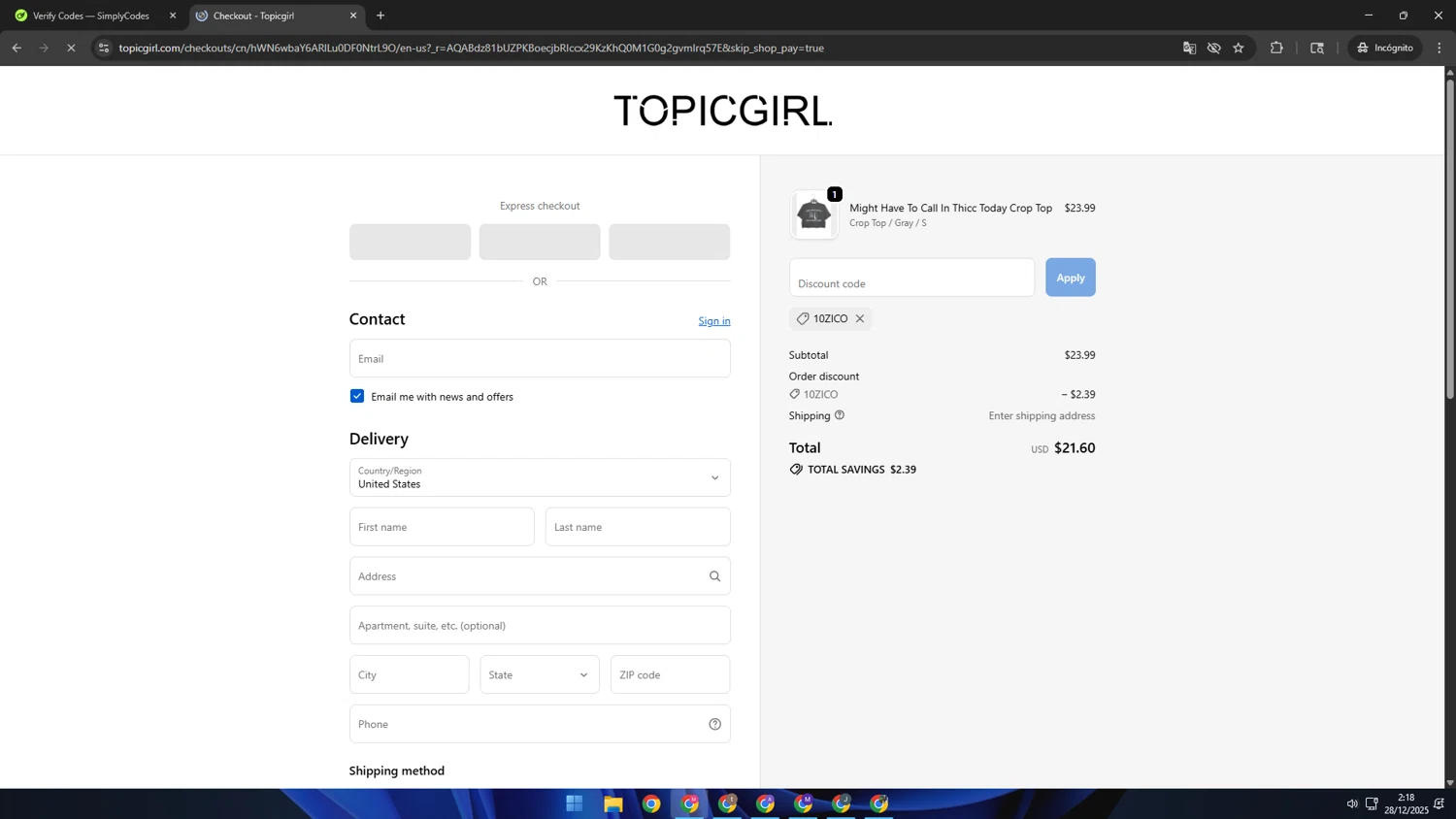
Task: Open File Explorer from taskbar
Action: coord(612,803)
